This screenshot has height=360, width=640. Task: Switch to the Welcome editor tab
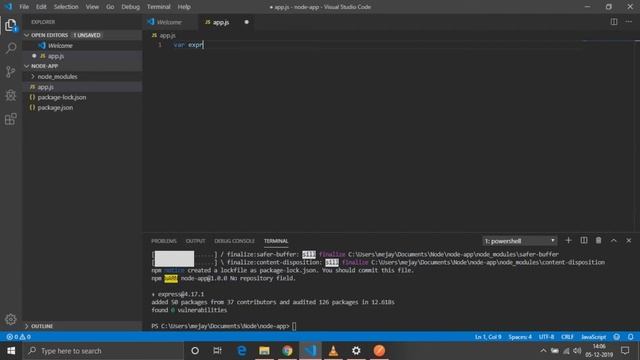pos(170,22)
